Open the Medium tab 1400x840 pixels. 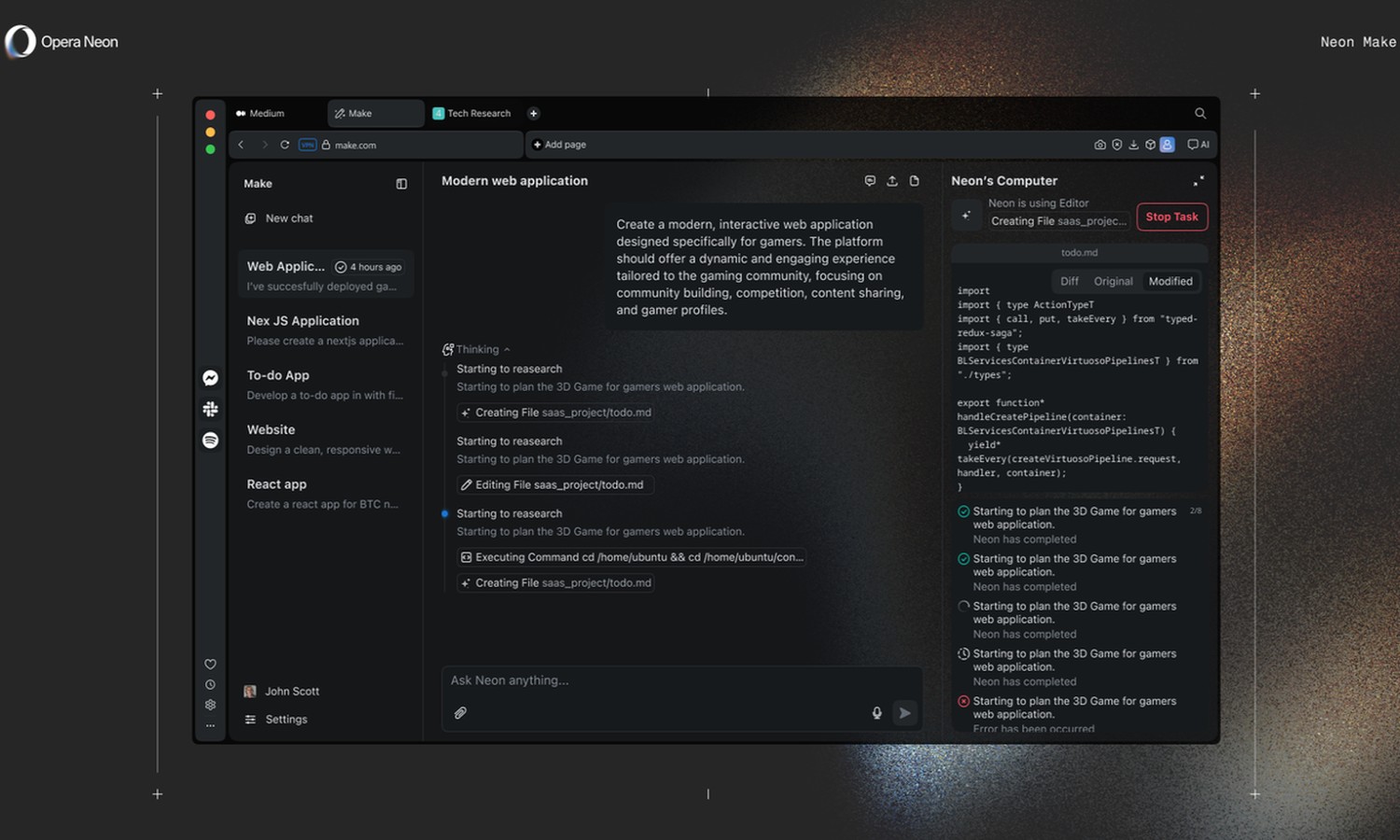tap(265, 113)
